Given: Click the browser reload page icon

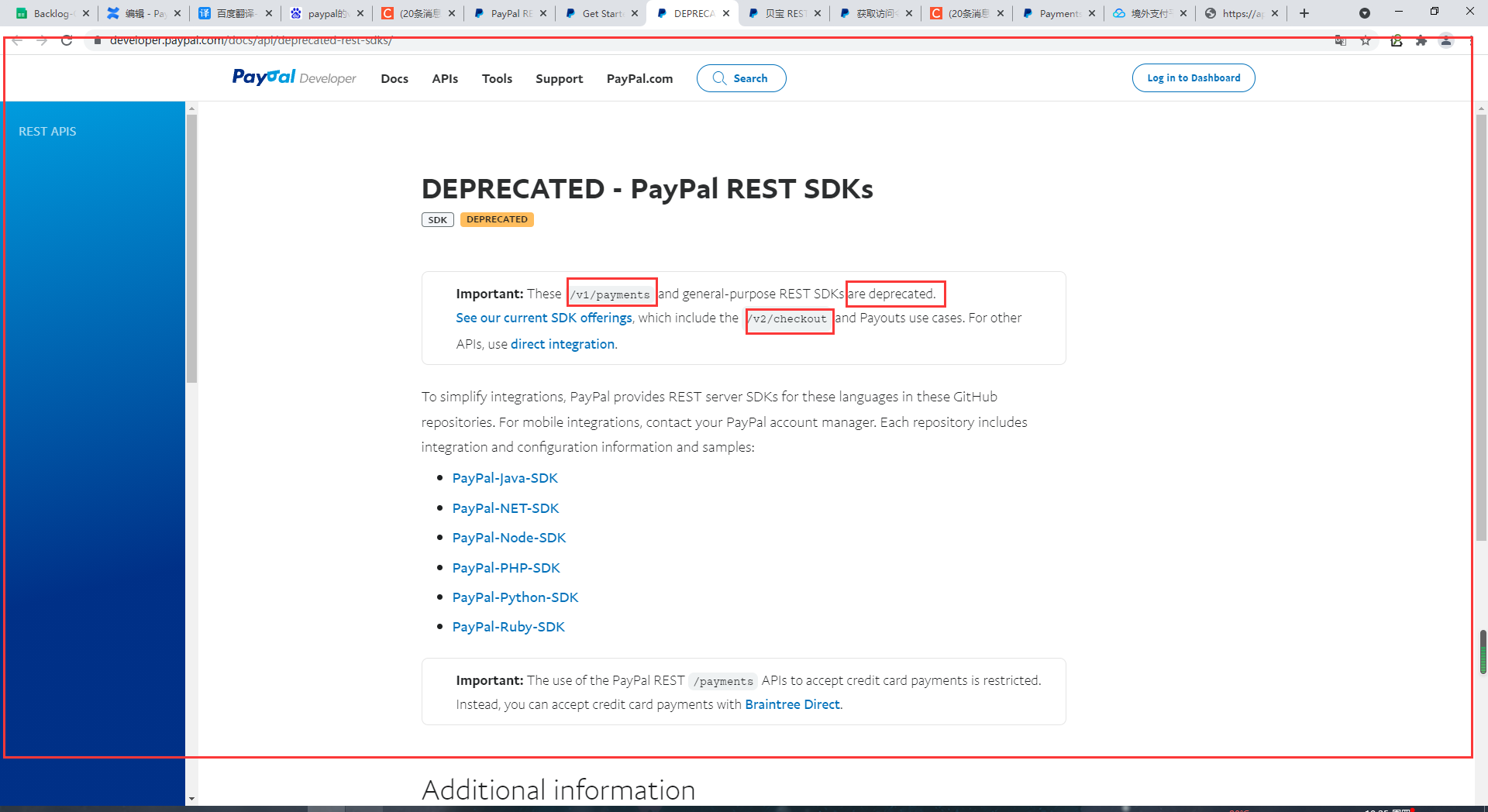Looking at the screenshot, I should click(x=67, y=41).
